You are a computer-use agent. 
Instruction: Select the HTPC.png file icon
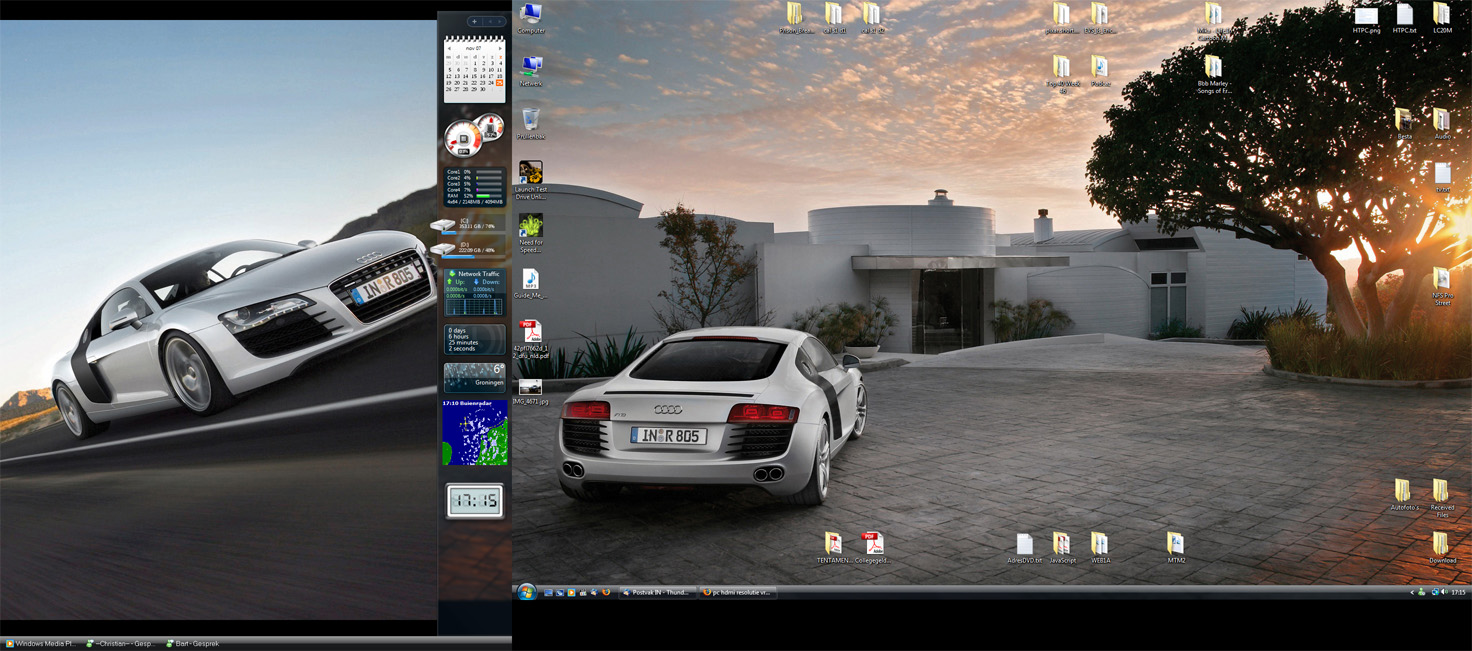click(x=1366, y=18)
